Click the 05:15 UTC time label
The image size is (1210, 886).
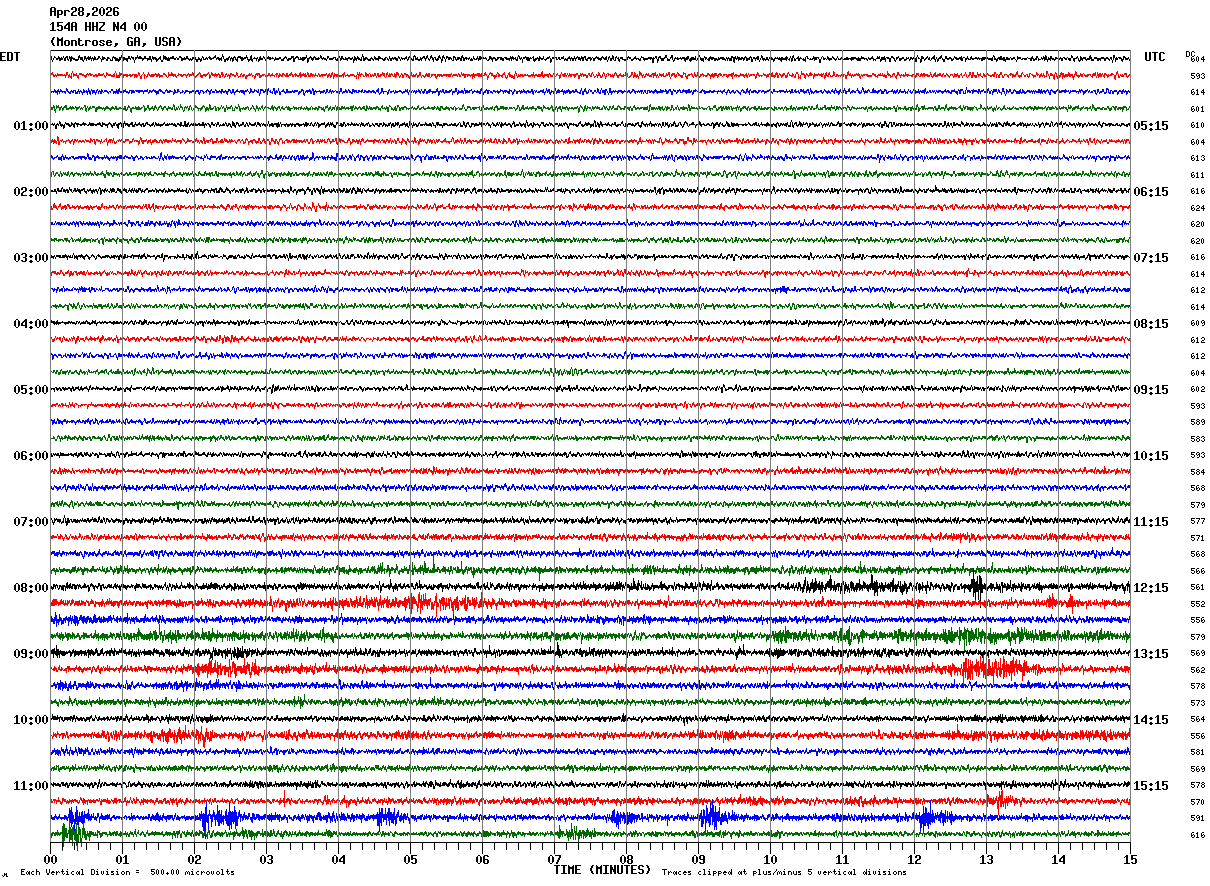click(x=1151, y=126)
